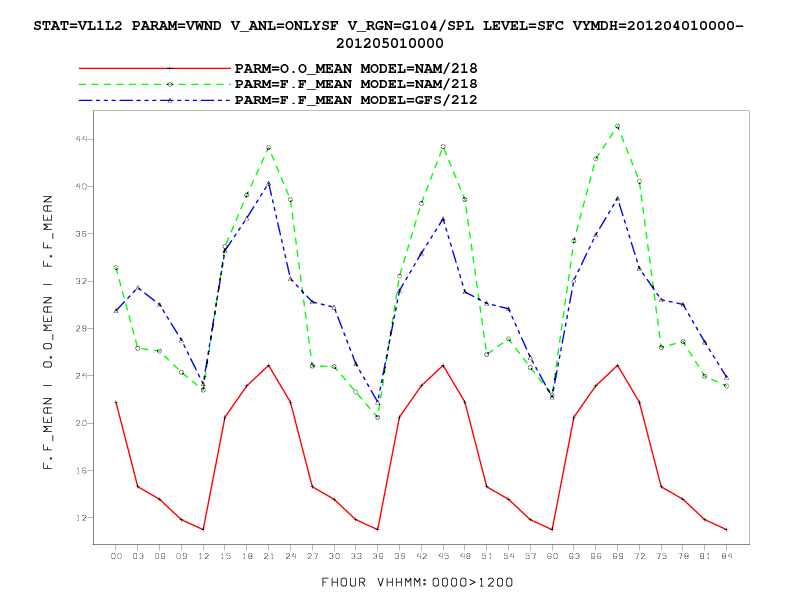Select legend entry PARM=F.F_MEAN MODEL=GFS/212
Viewport: 792px width, 612px height.
[356, 100]
